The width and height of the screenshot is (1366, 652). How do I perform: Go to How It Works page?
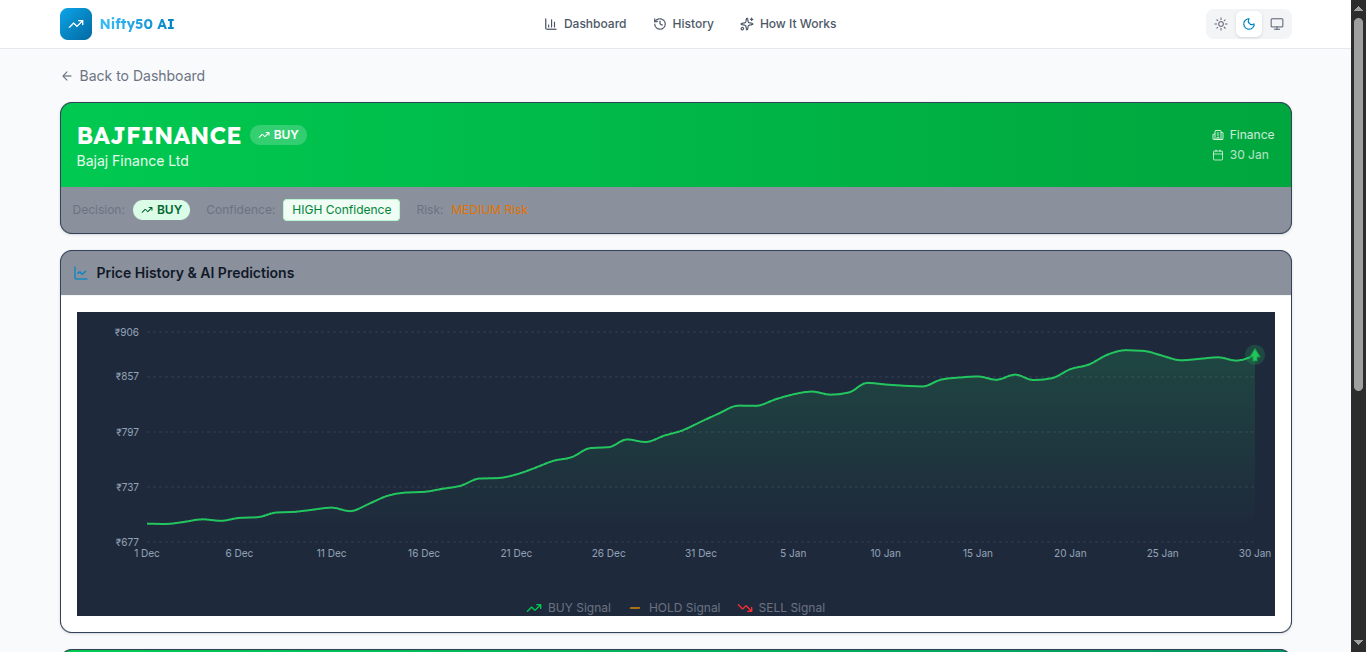(788, 24)
